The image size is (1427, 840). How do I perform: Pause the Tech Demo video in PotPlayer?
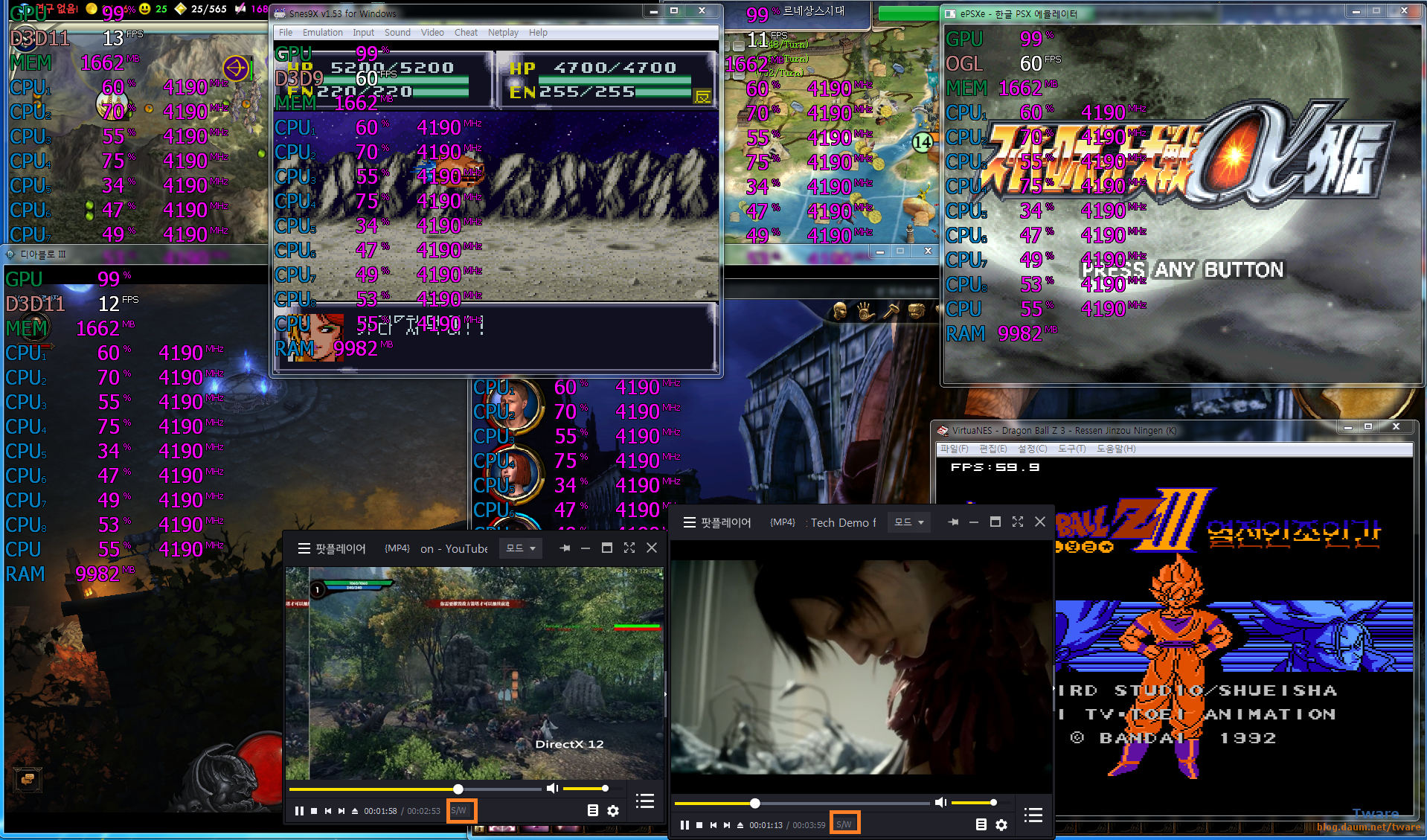point(684,824)
